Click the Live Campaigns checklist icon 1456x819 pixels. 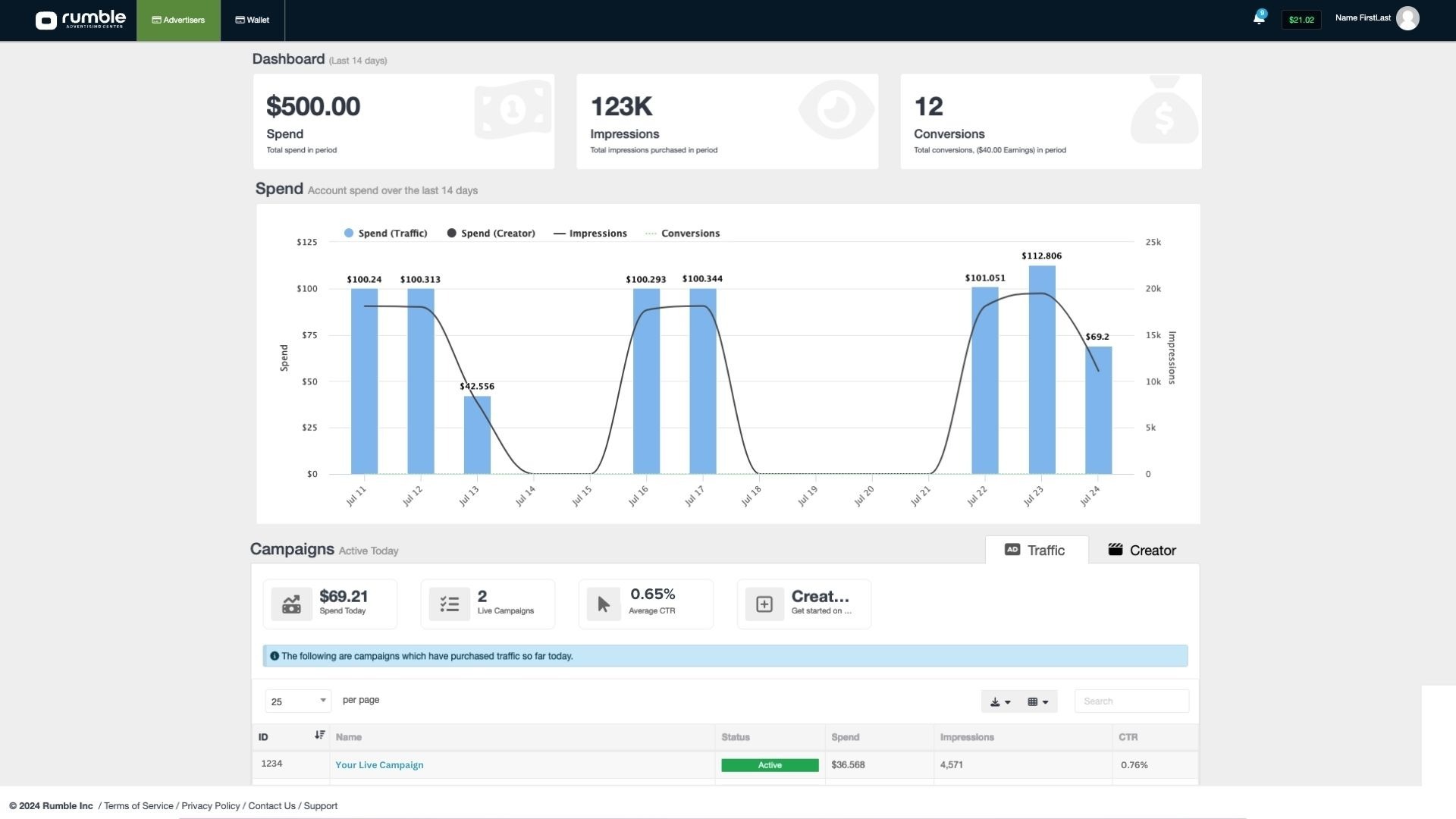pyautogui.click(x=449, y=604)
